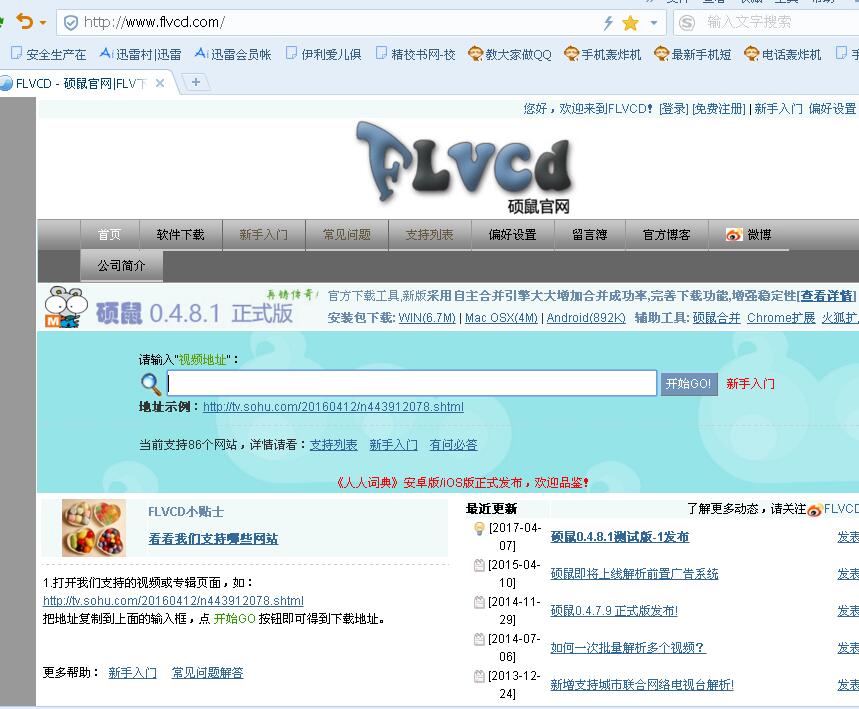Click the Sogou search engine icon
Image resolution: width=859 pixels, height=709 pixels.
tap(686, 22)
